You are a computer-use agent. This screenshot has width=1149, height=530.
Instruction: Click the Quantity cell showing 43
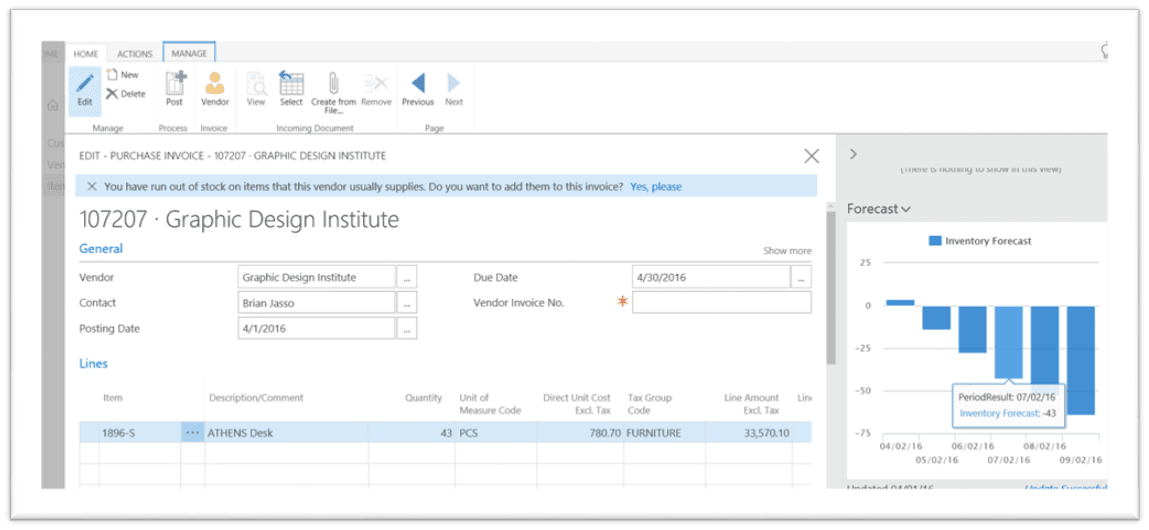click(x=412, y=433)
